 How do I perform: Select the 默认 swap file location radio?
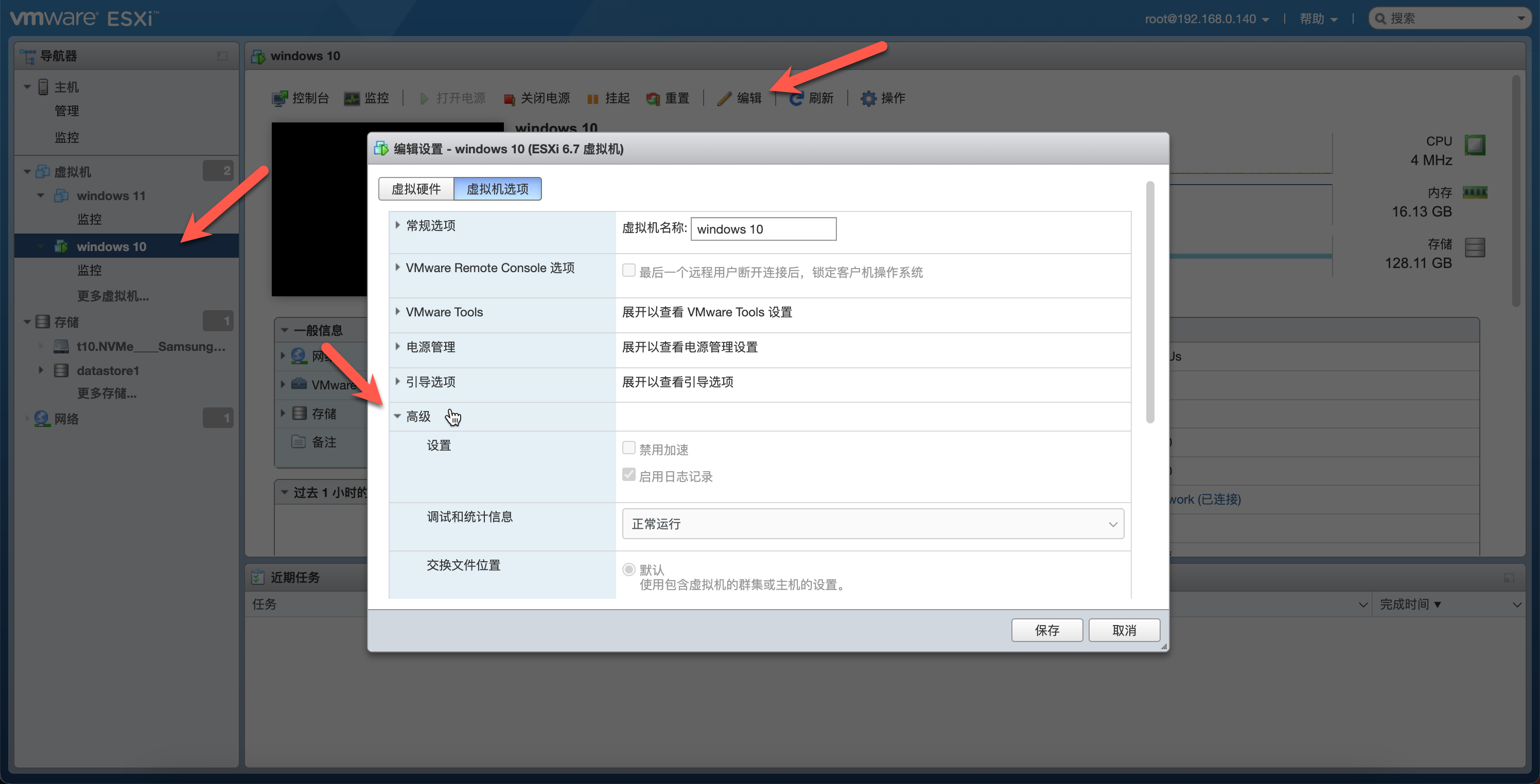[628, 569]
